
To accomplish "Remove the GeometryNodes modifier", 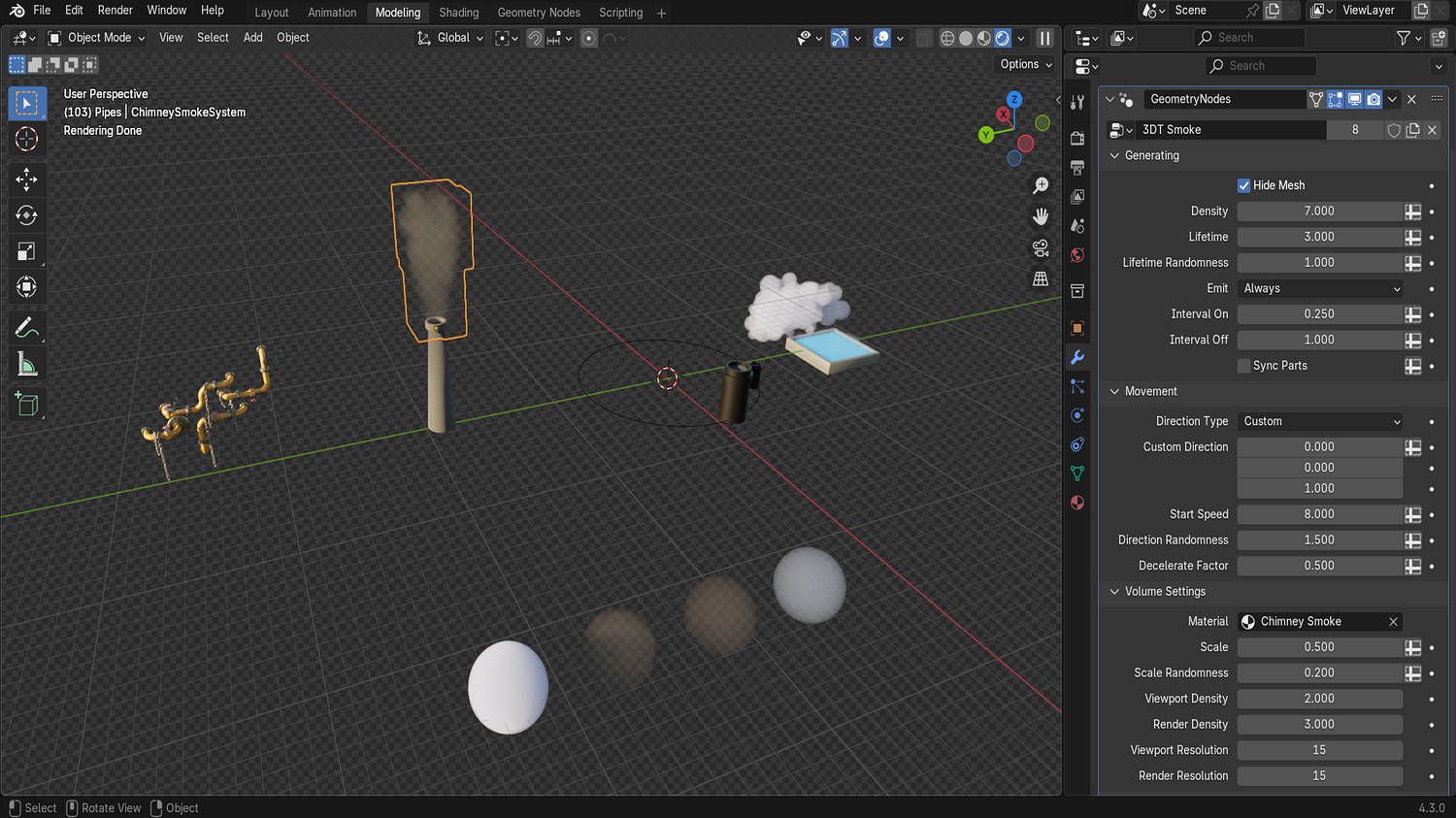I will [1412, 99].
